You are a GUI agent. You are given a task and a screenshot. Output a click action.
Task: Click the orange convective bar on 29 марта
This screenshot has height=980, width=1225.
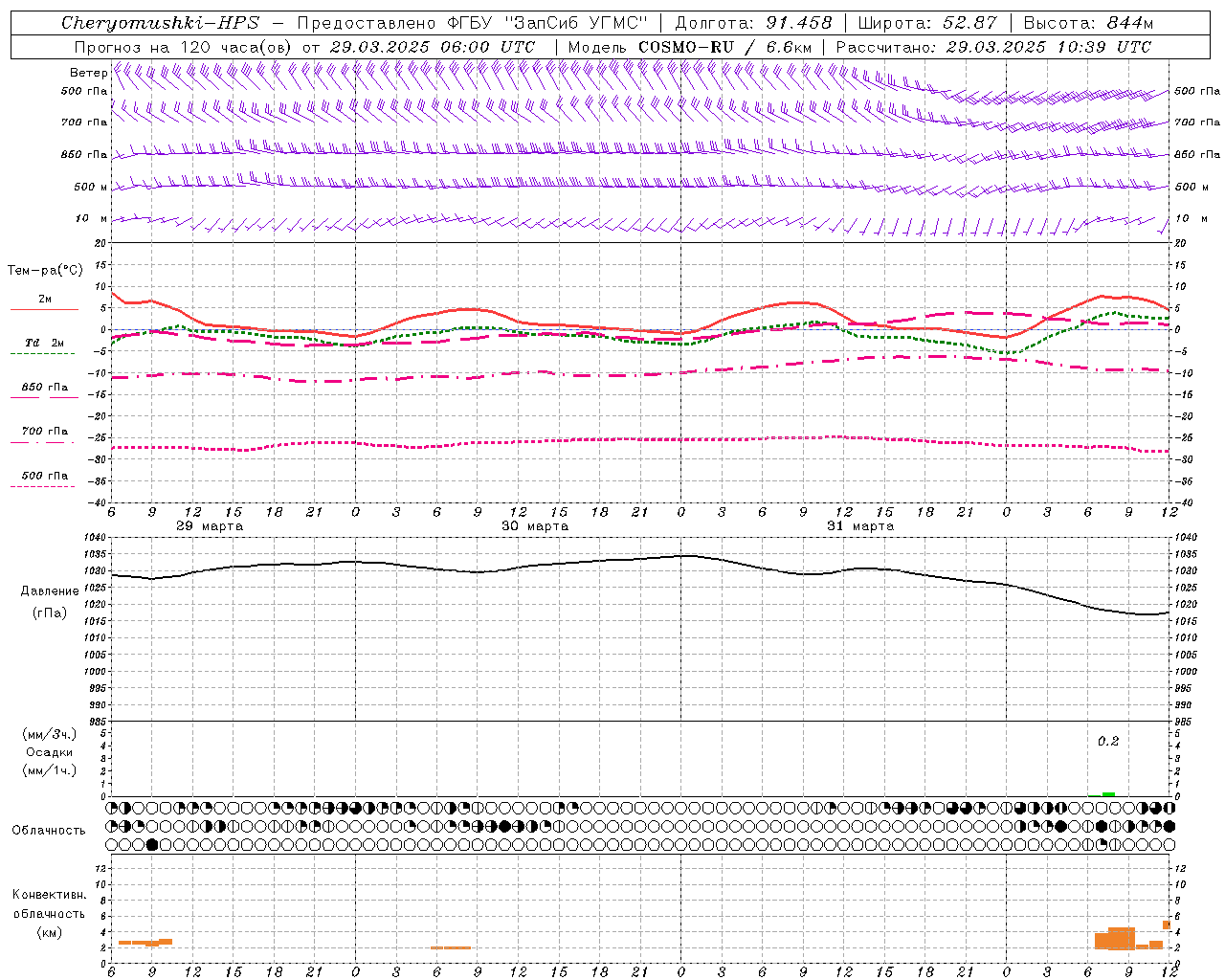click(x=145, y=943)
